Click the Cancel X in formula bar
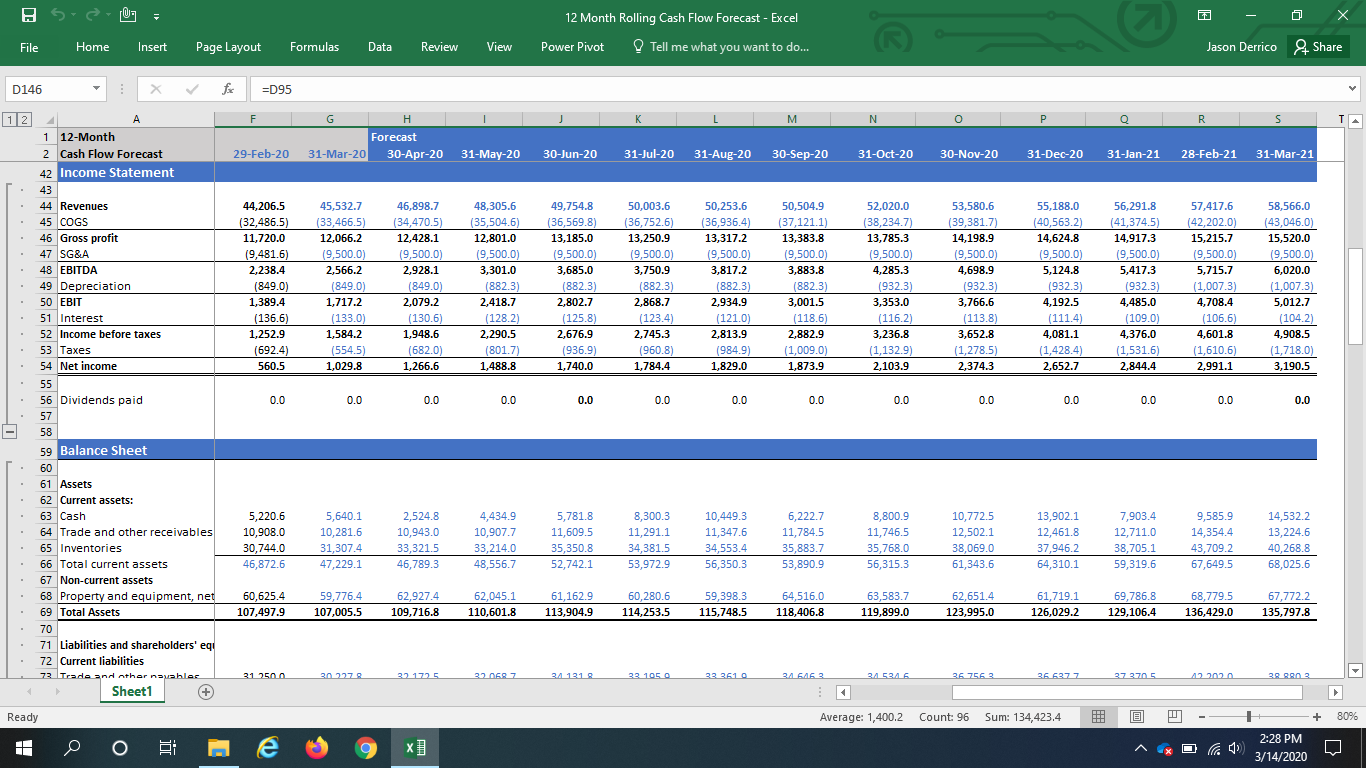The height and width of the screenshot is (768, 1366). tap(156, 89)
